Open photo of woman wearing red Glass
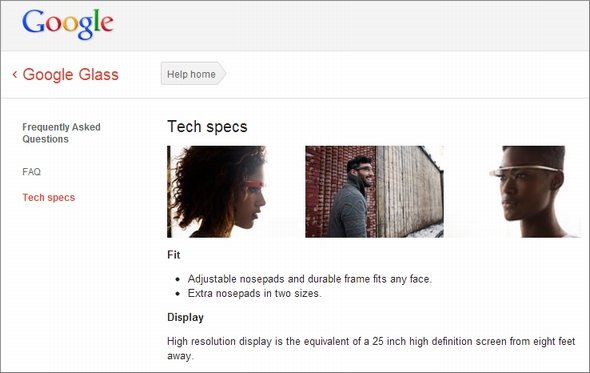This screenshot has height=373, width=590. (x=217, y=192)
